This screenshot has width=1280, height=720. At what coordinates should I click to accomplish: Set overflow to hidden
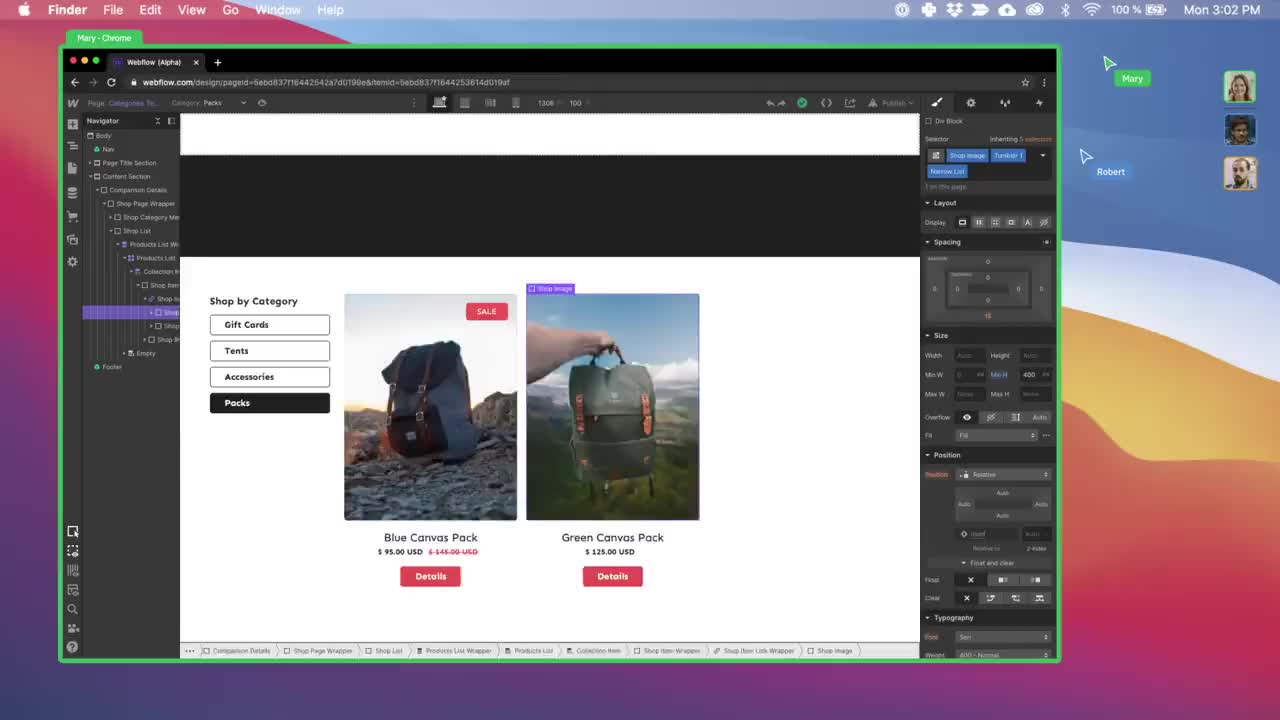pyautogui.click(x=991, y=417)
